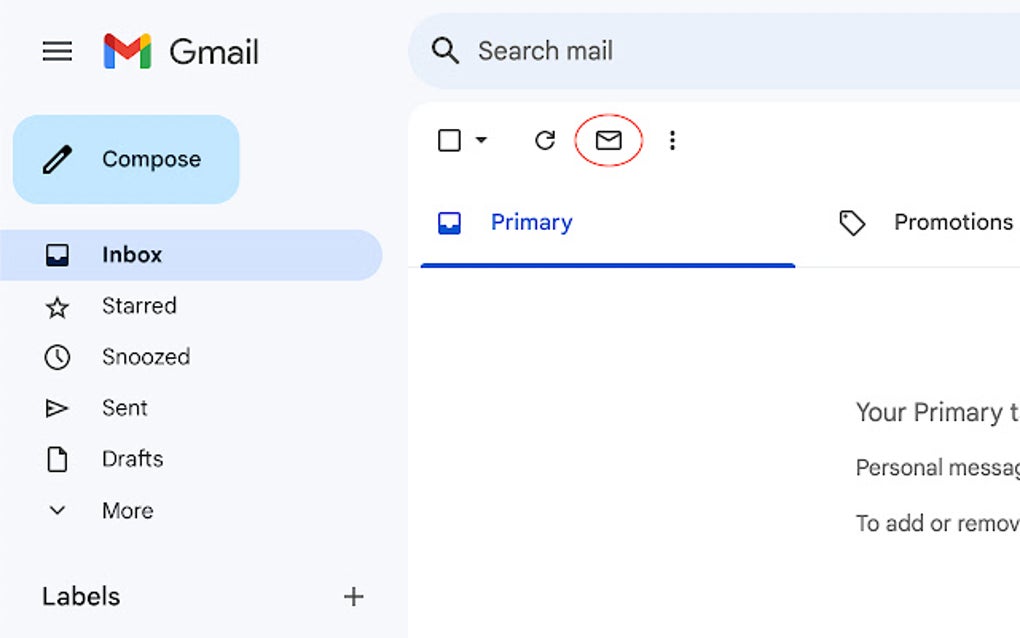Refresh the inbox with the reload icon
Screen dimensions: 1020x638
click(544, 140)
